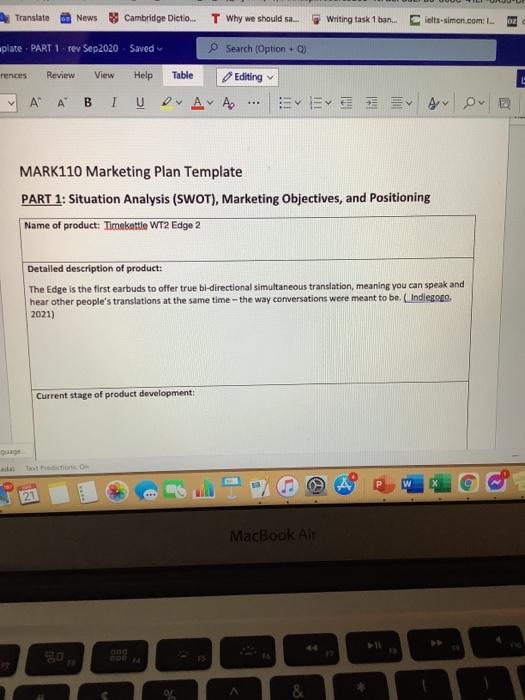Viewport: 525px width, 700px height.
Task: Open the 'Why we should sa...' bookmark
Action: [x=254, y=19]
